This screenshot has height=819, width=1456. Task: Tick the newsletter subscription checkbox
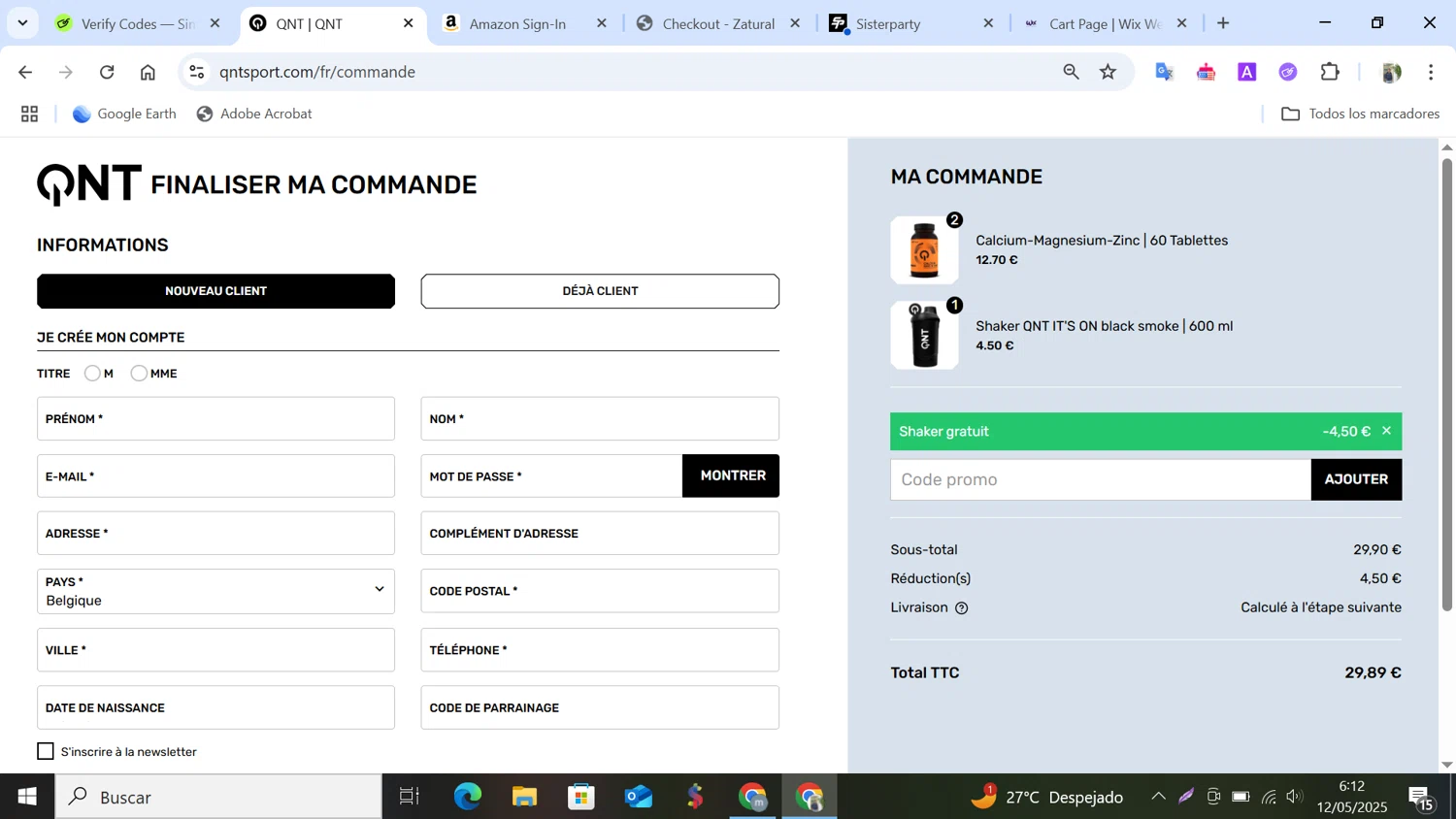pos(46,751)
